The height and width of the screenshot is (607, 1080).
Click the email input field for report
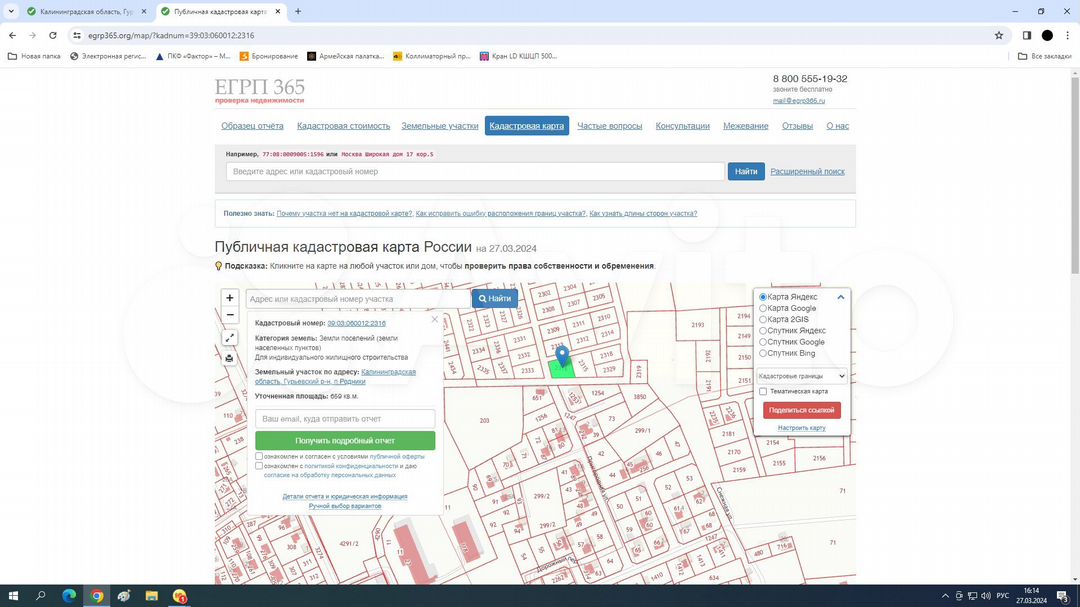[x=345, y=419]
